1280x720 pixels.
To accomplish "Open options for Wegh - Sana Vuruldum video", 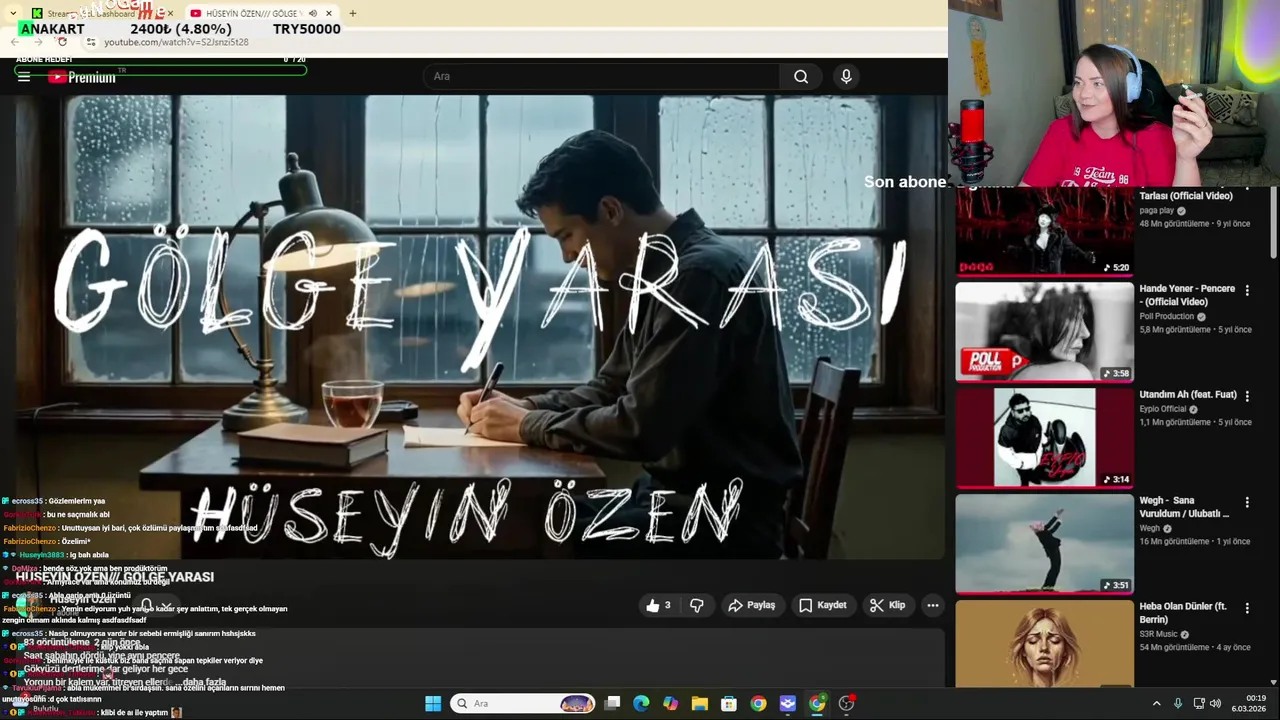I will click(x=1247, y=502).
